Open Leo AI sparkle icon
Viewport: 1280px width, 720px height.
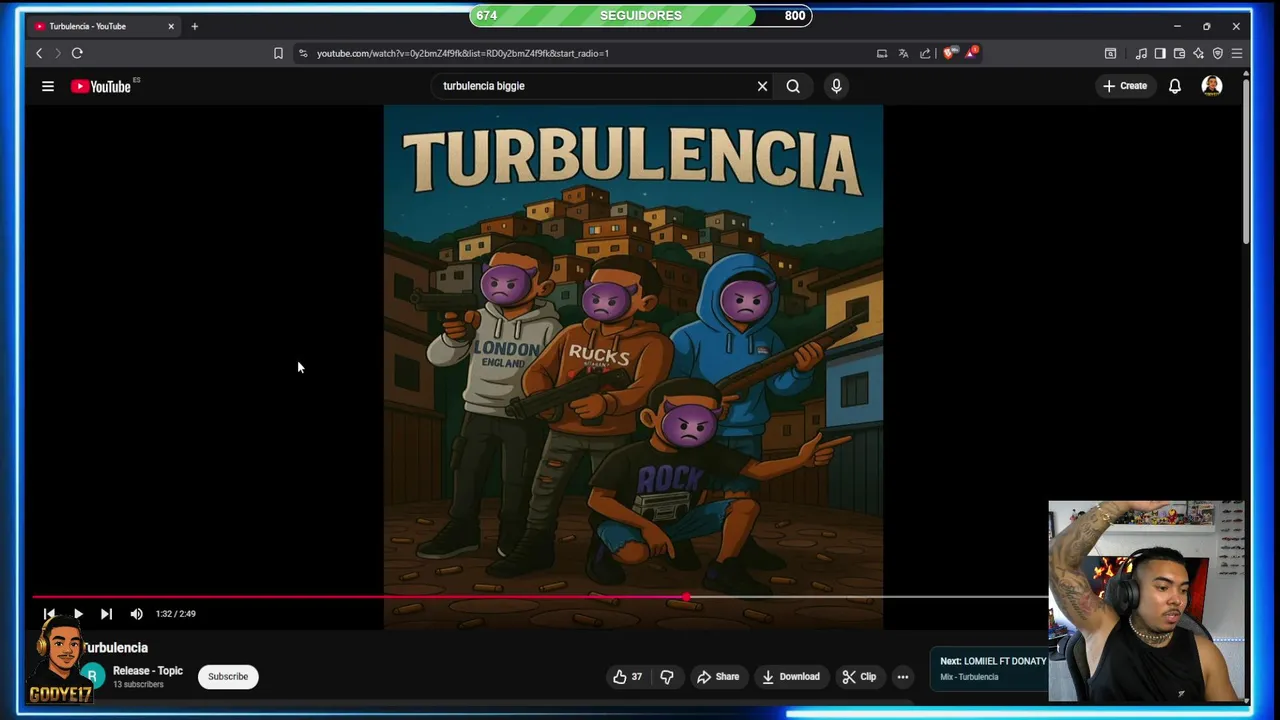pos(1198,53)
